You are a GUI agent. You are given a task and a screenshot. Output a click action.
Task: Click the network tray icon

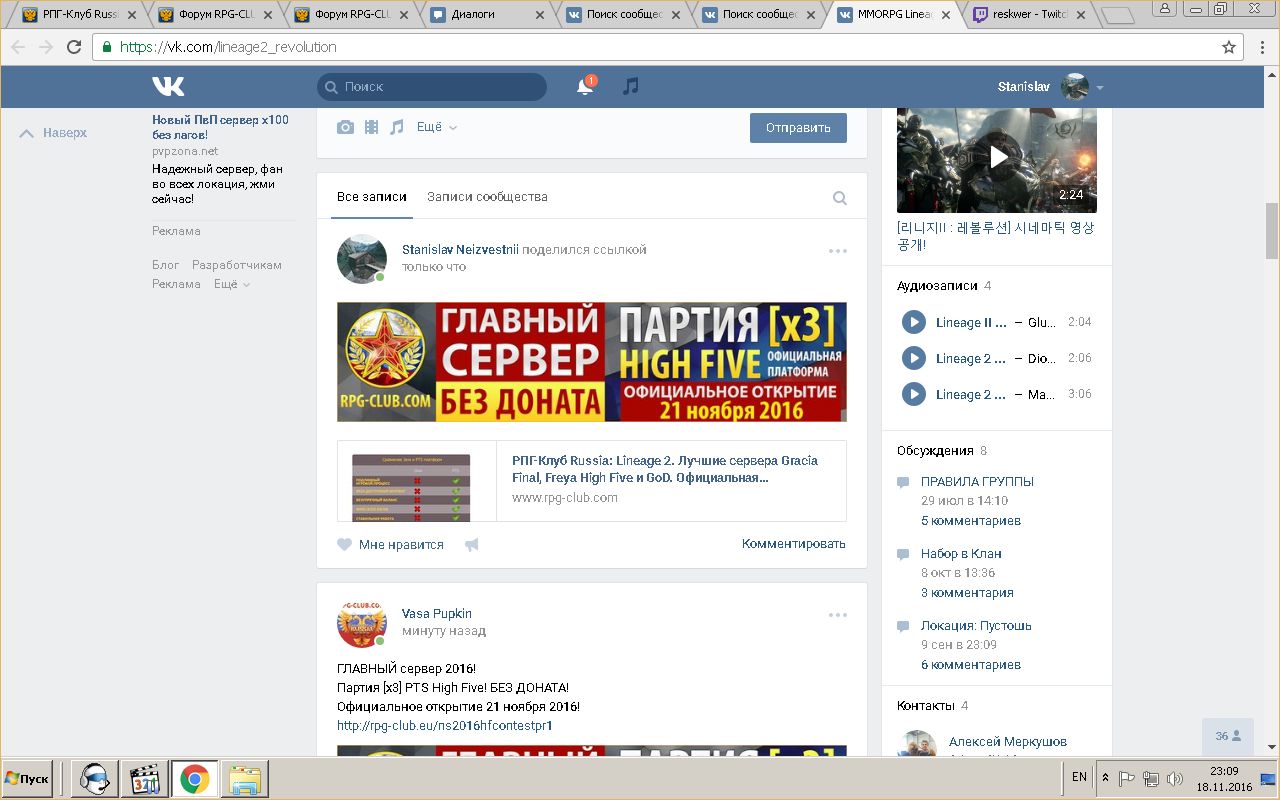coord(1150,778)
